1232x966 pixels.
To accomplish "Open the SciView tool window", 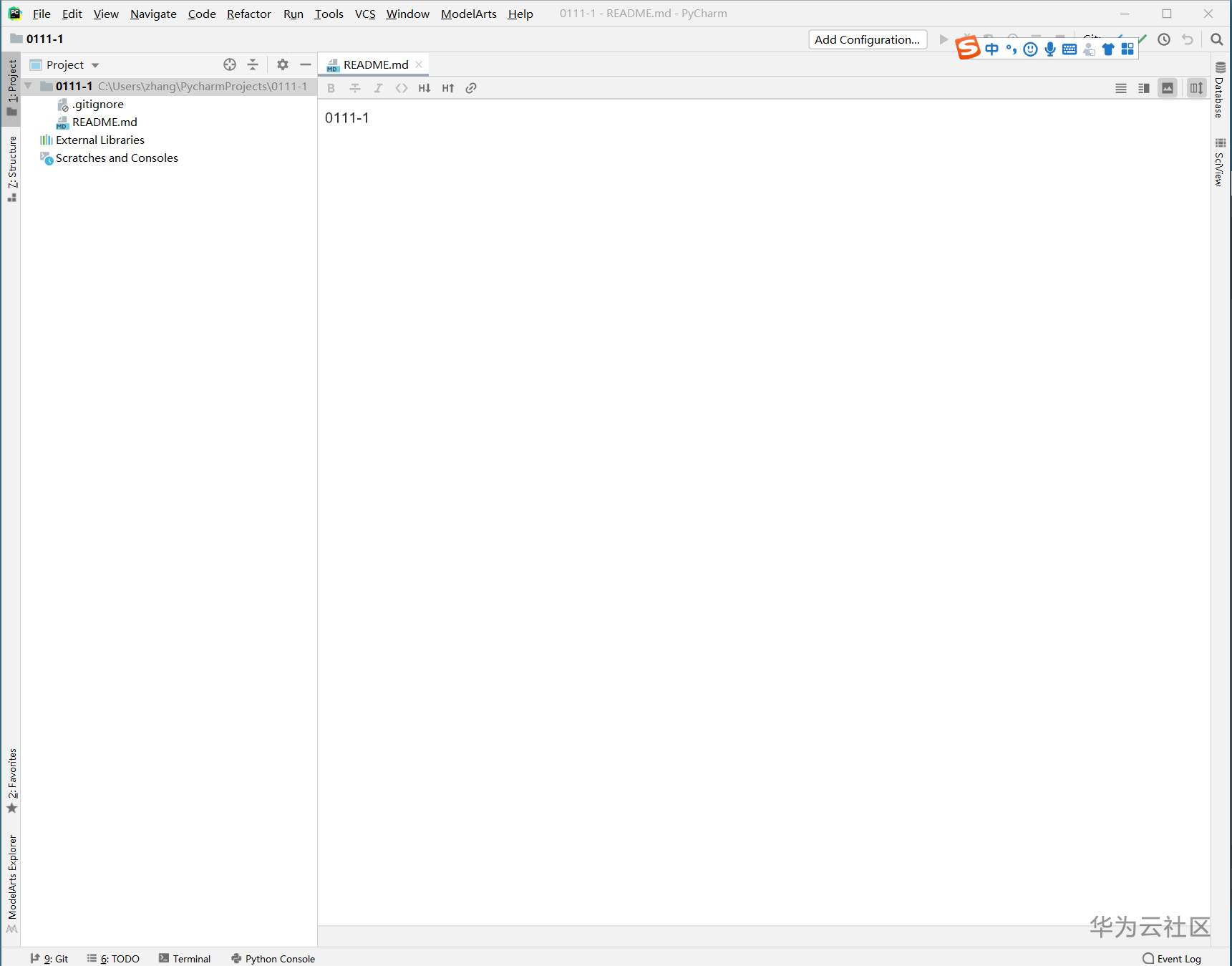I will [1220, 162].
